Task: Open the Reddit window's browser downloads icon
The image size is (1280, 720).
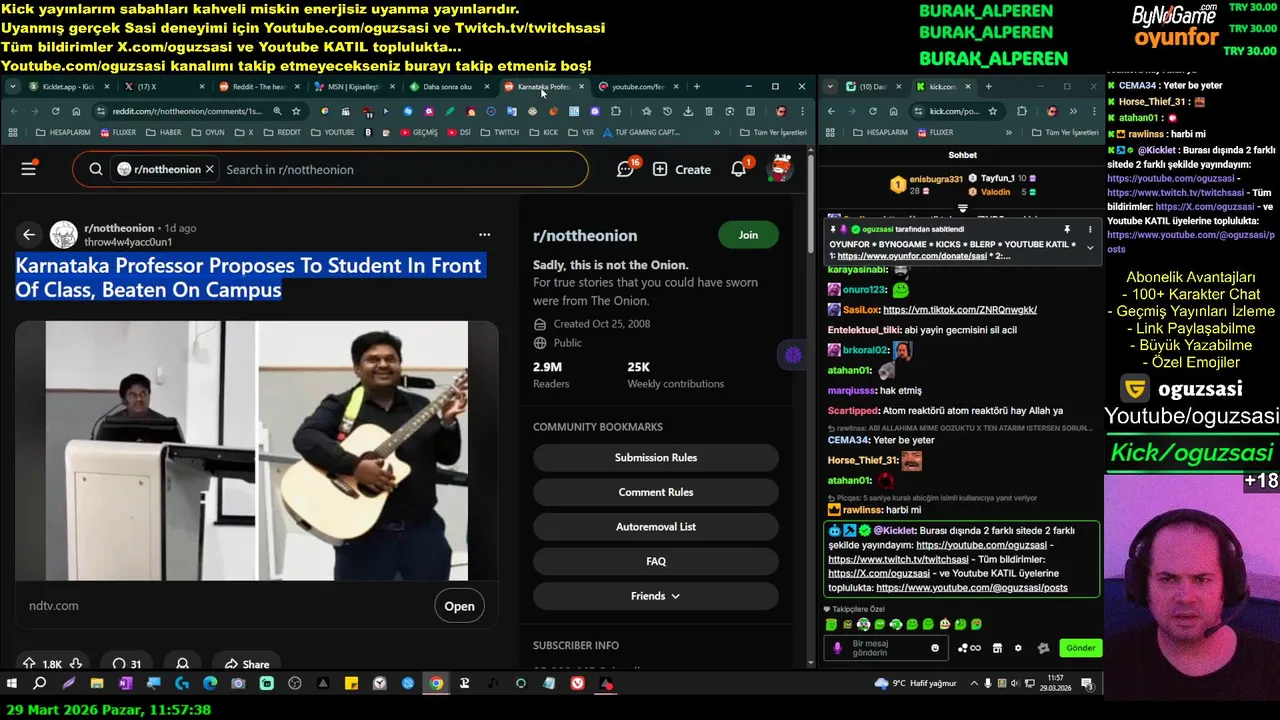Action: [x=688, y=111]
